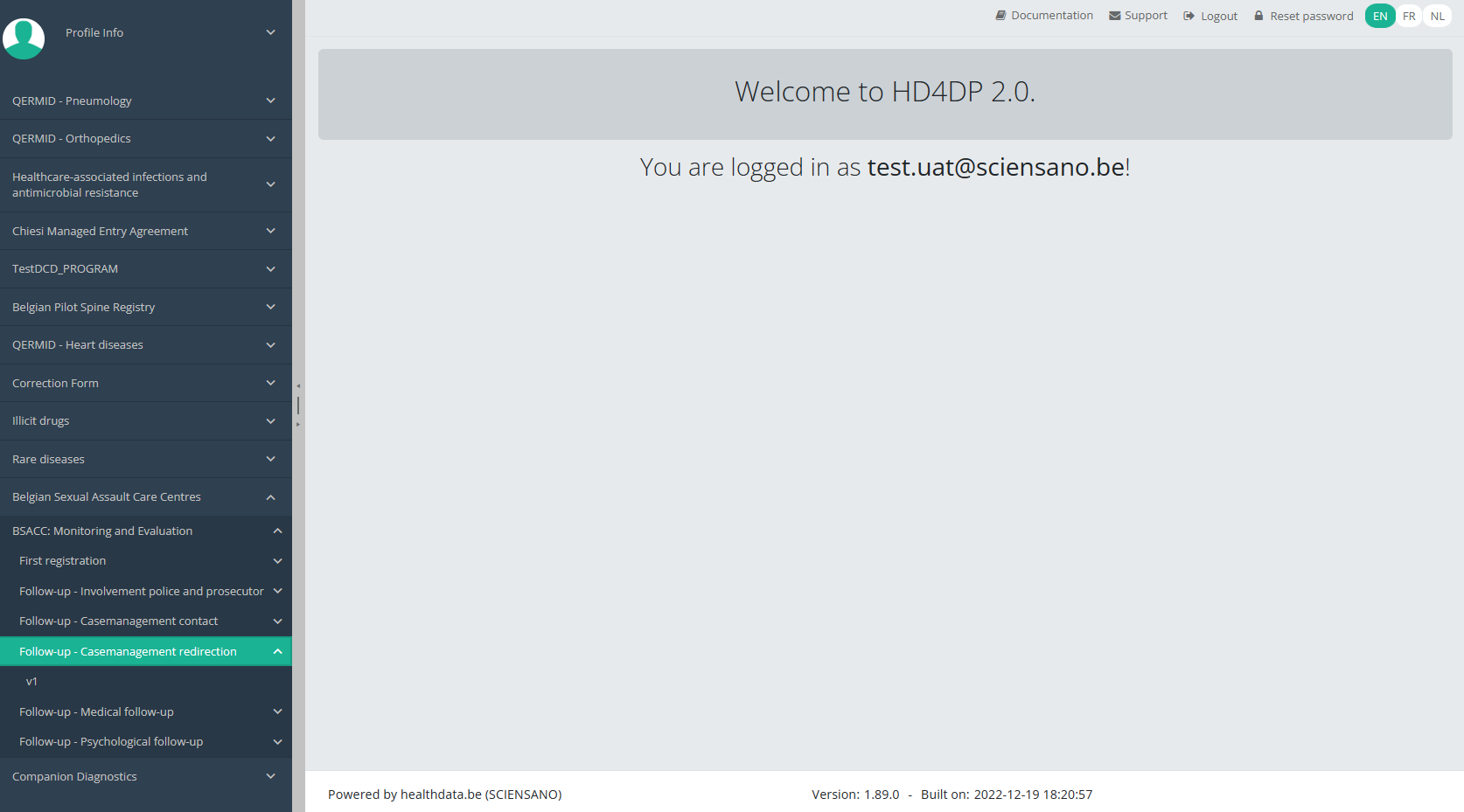
Task: Click the Documentation book icon
Action: [x=1000, y=16]
